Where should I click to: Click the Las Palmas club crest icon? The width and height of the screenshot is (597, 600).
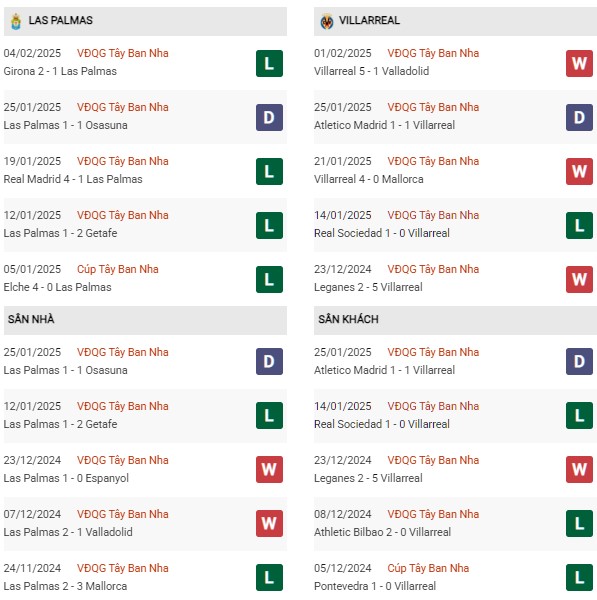[16, 21]
